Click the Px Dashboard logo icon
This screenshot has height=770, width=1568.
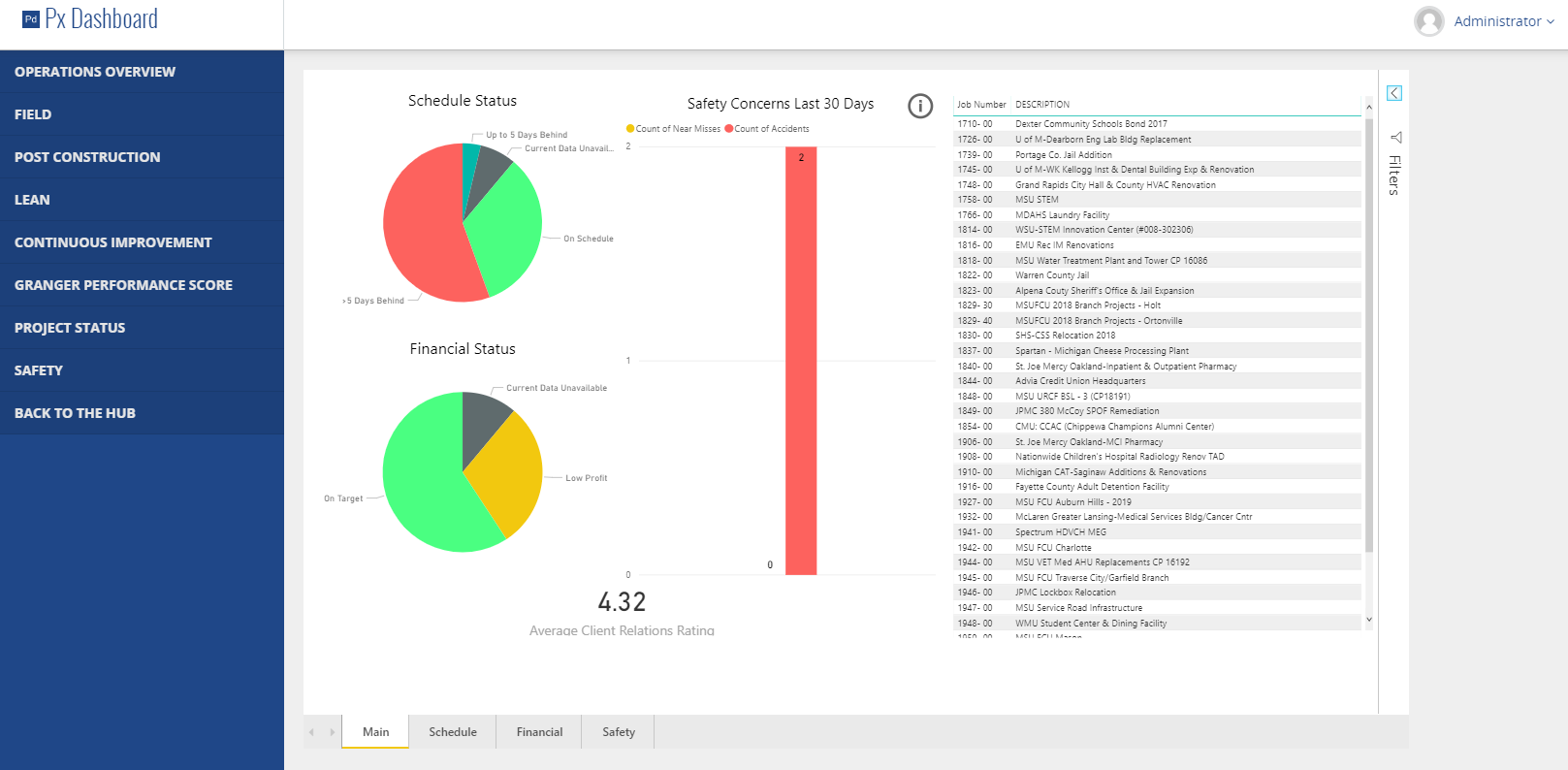click(x=31, y=18)
